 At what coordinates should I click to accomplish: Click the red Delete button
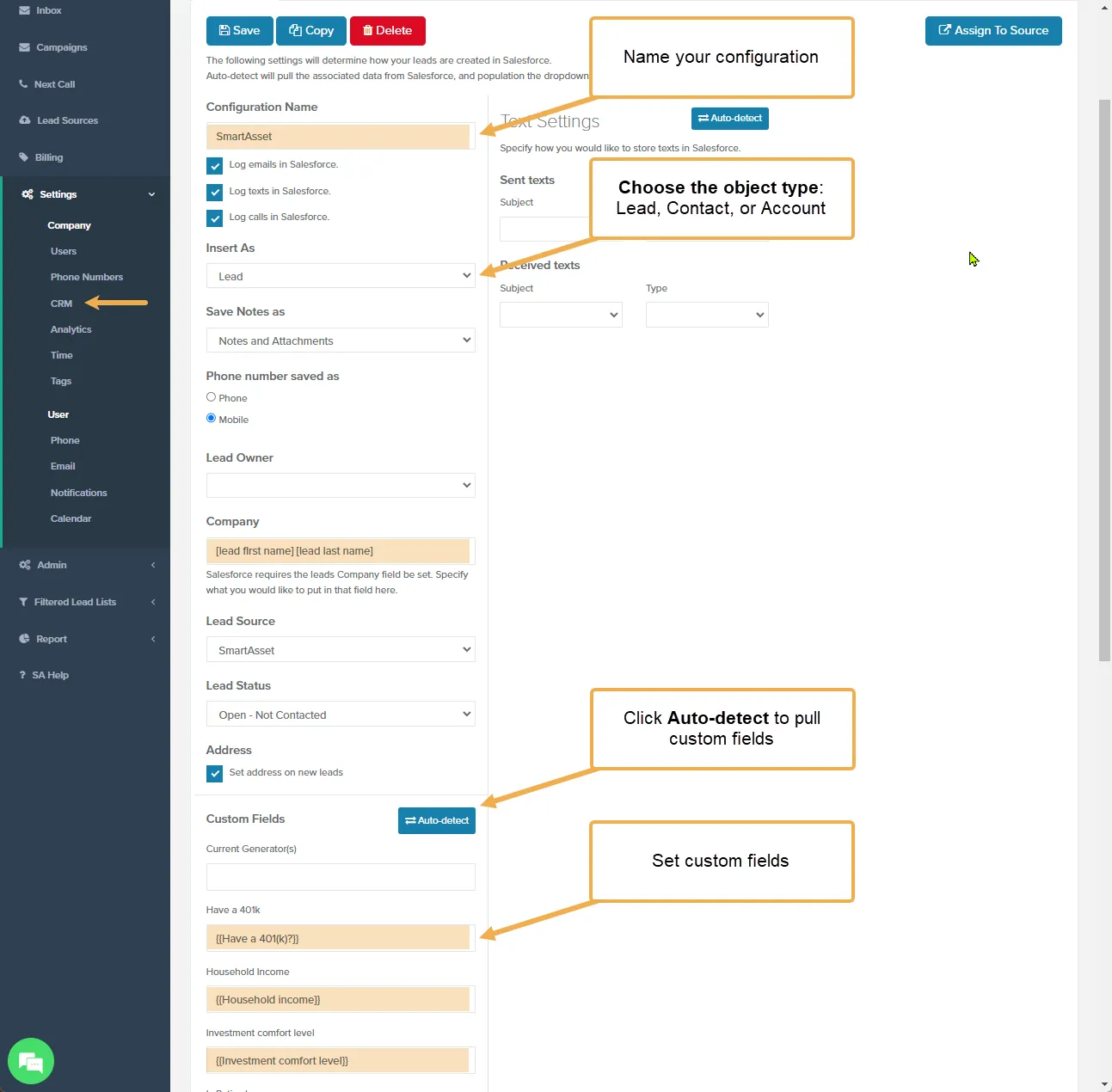click(x=388, y=30)
